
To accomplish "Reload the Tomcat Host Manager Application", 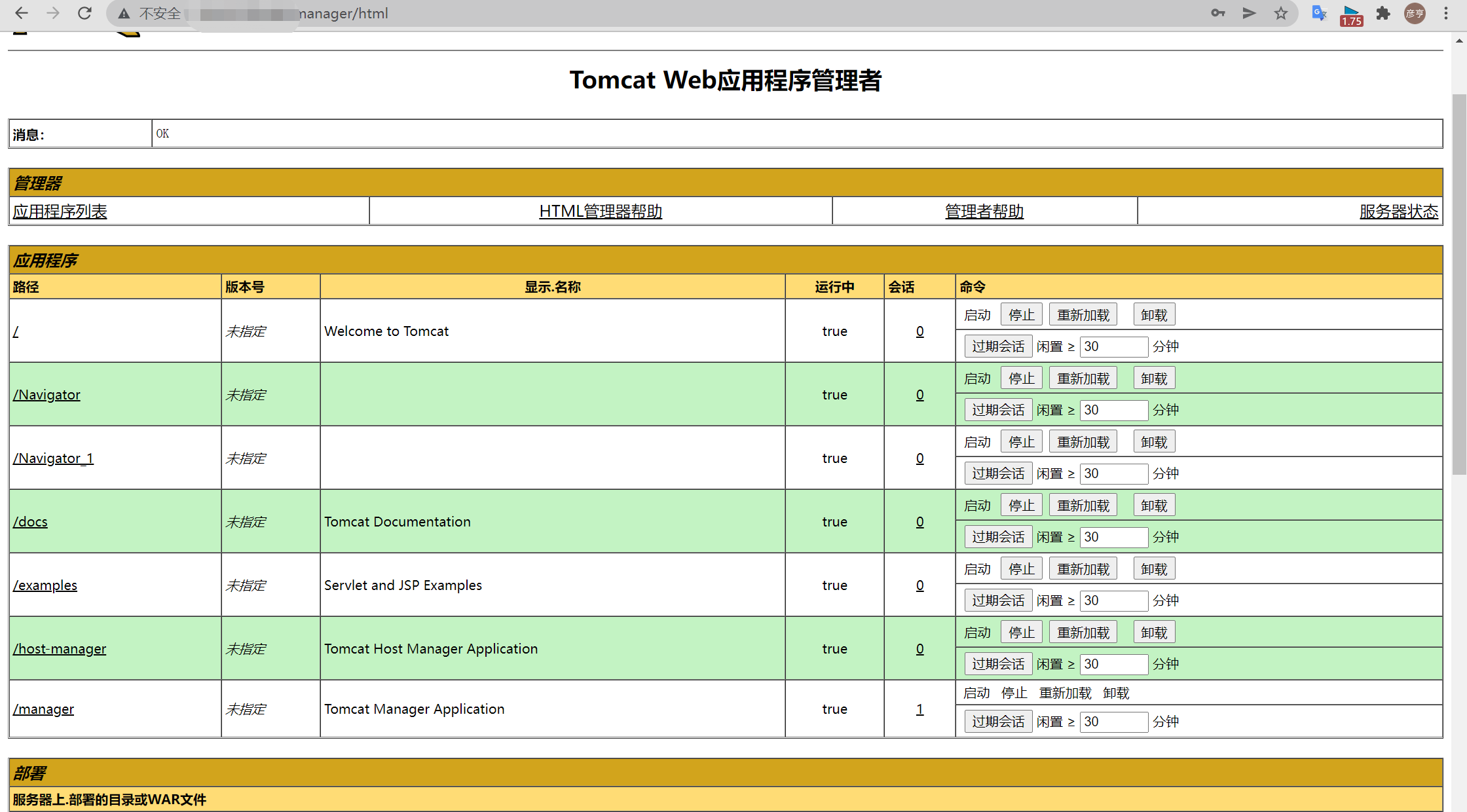I will click(1083, 633).
